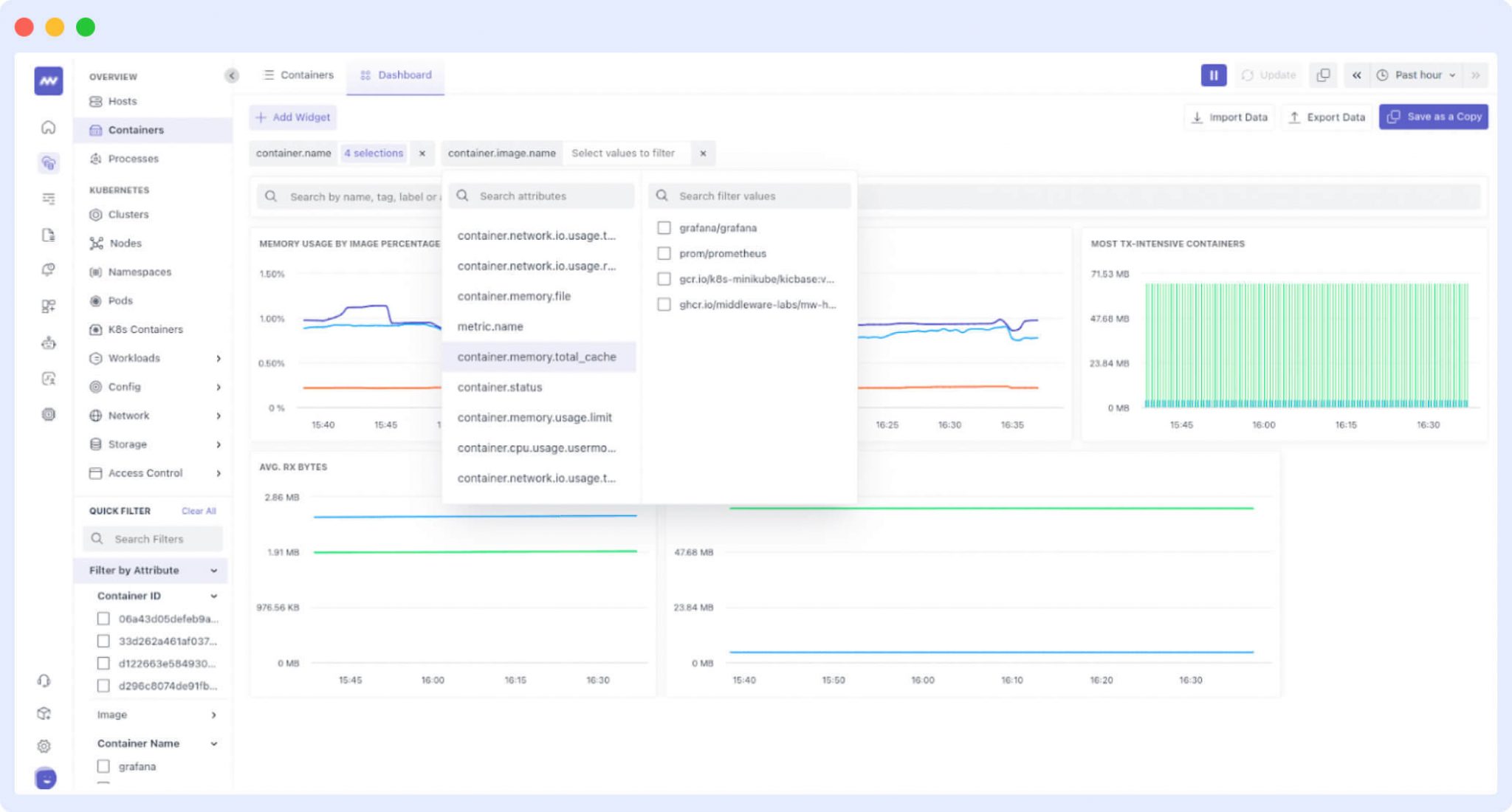
Task: Select Namespaces under Kubernetes
Action: tap(139, 272)
